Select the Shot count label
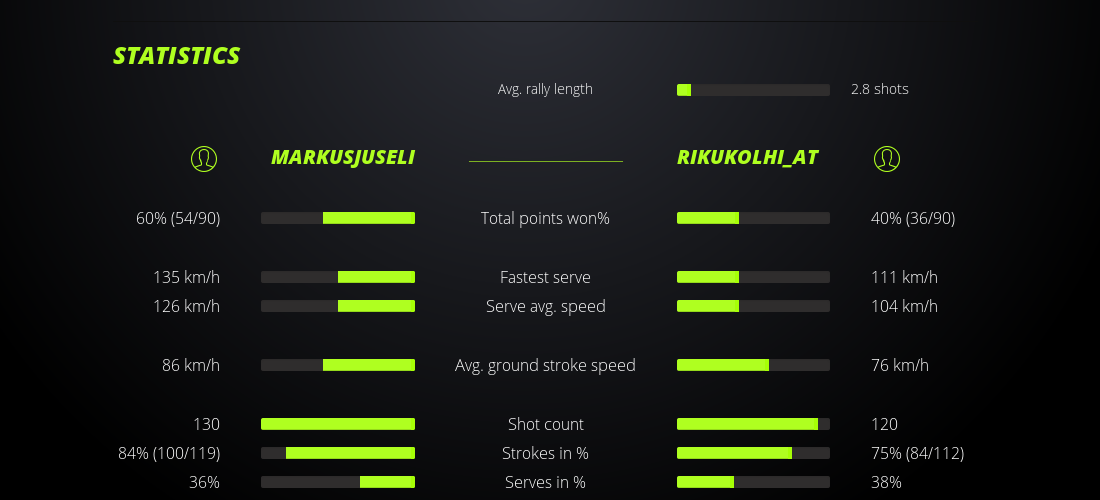The width and height of the screenshot is (1100, 500). click(x=545, y=424)
